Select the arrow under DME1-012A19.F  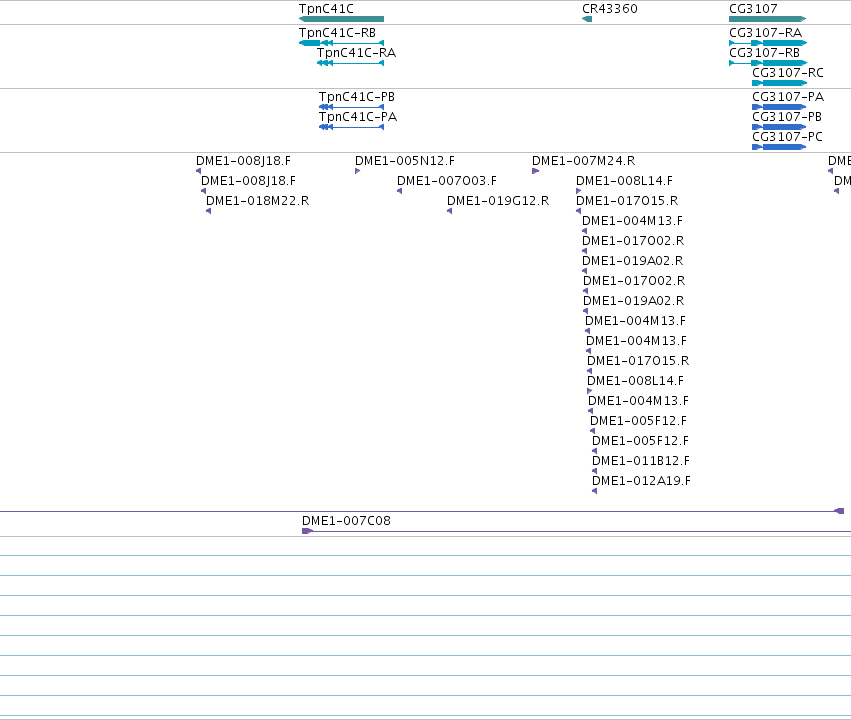594,491
